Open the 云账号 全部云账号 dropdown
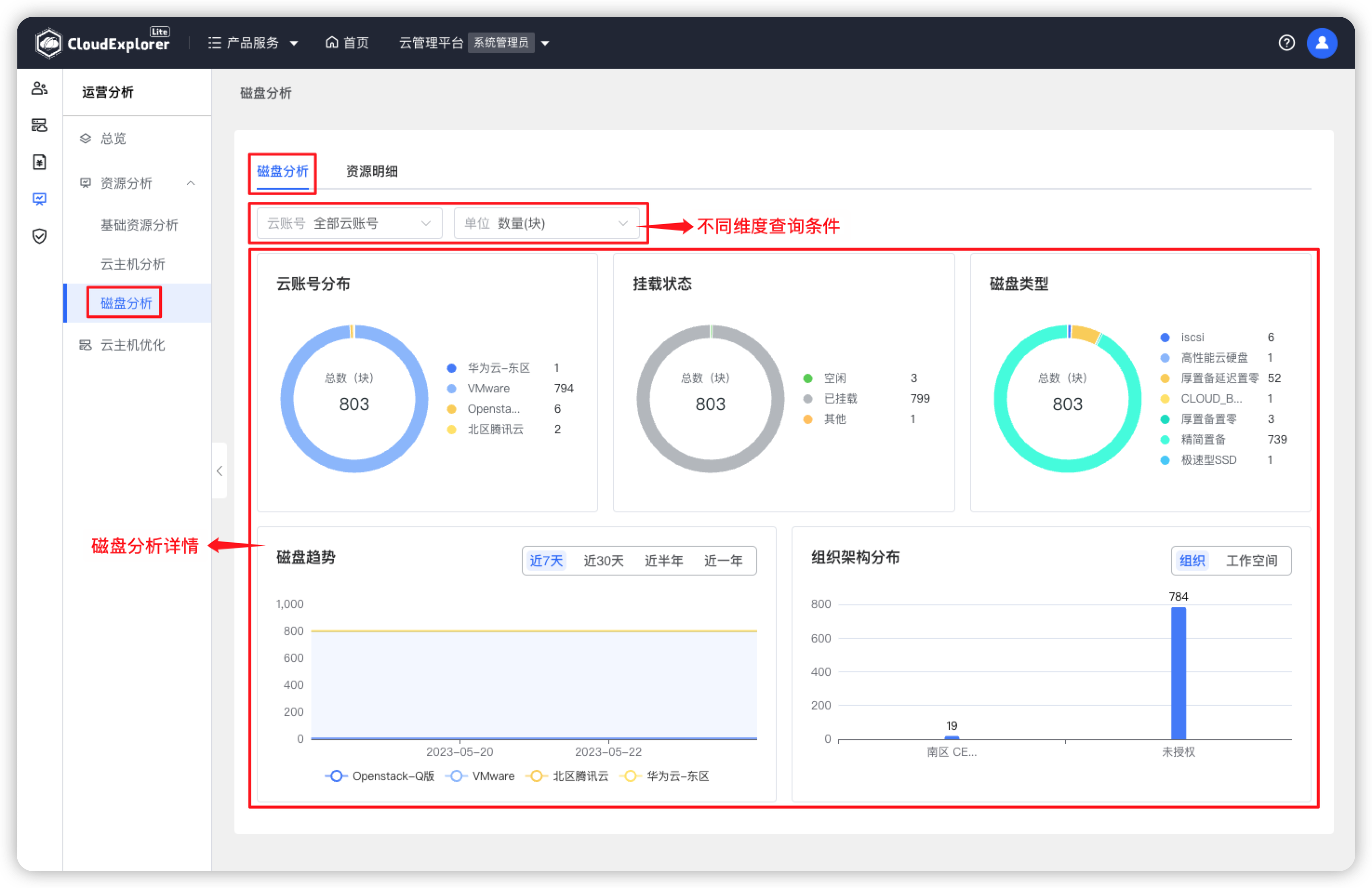1372x888 pixels. tap(349, 223)
